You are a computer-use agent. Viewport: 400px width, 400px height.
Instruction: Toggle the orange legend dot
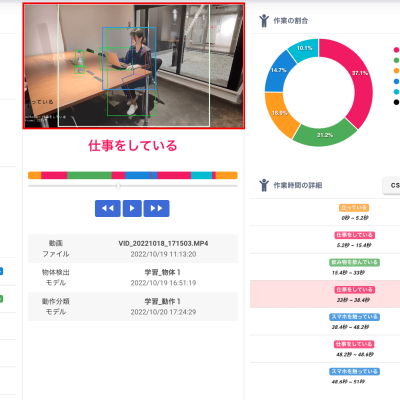[x=396, y=71]
